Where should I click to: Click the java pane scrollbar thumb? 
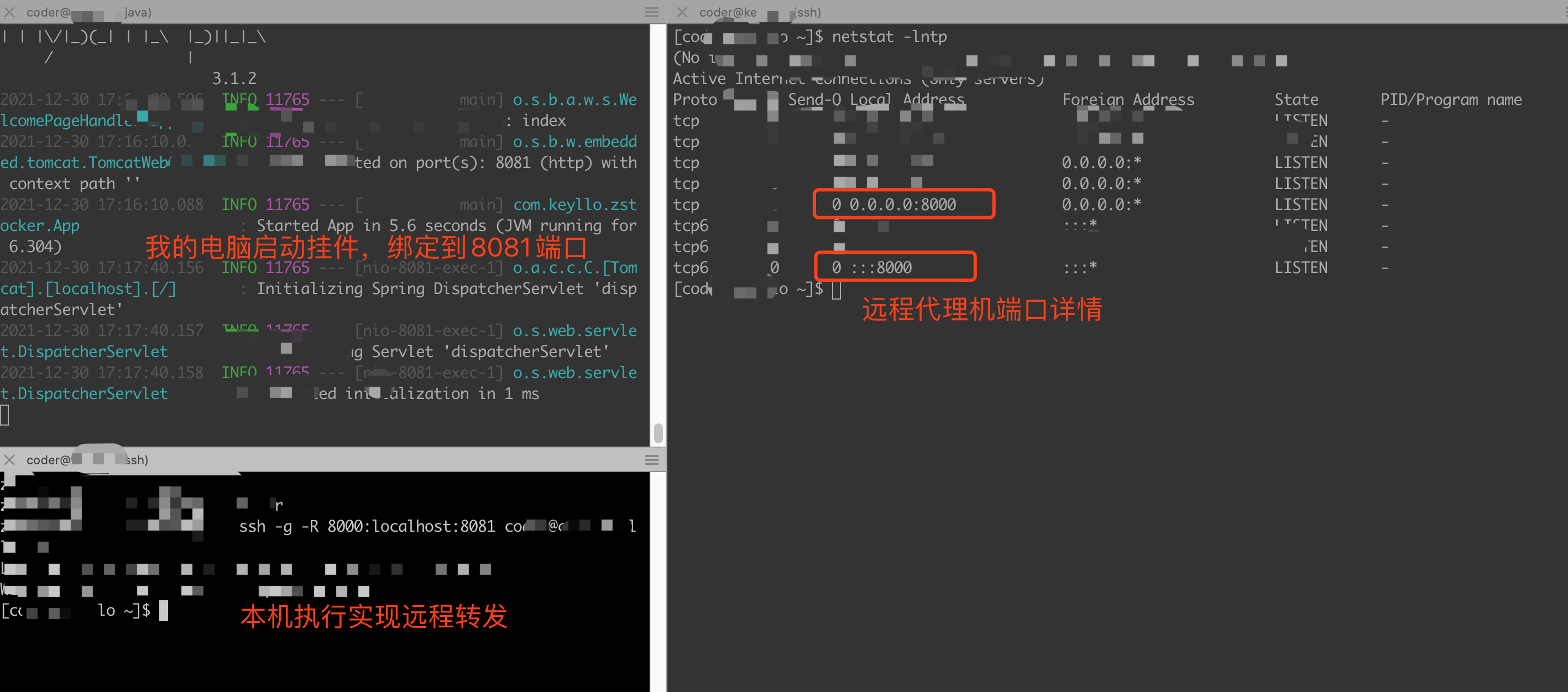click(658, 433)
